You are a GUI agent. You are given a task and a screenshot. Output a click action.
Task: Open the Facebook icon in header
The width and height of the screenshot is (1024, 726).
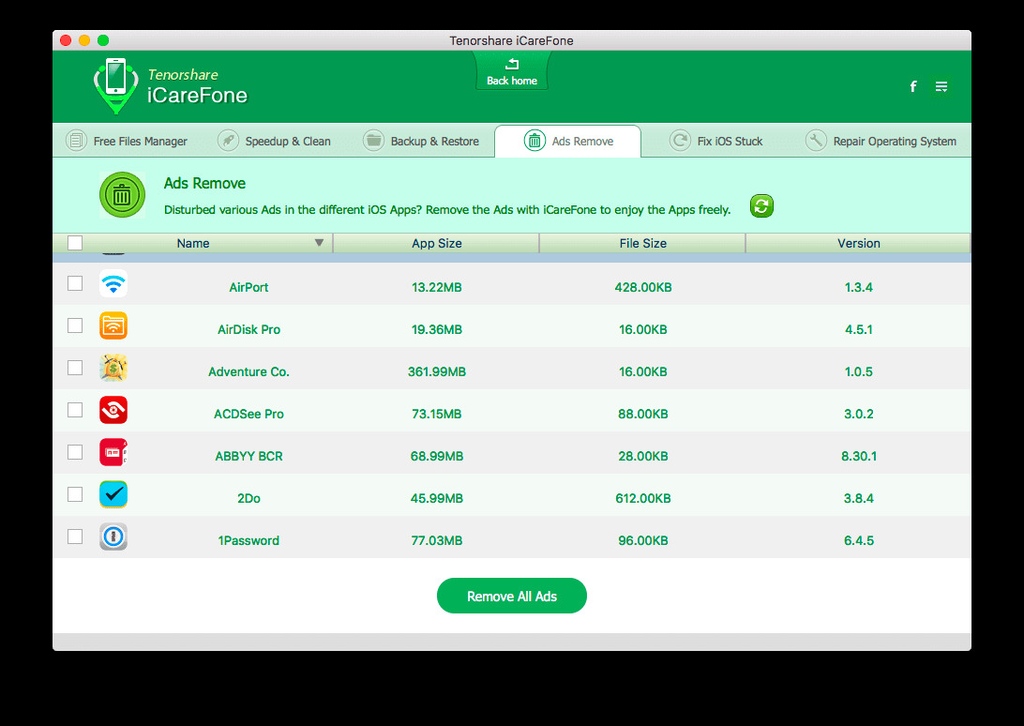[913, 86]
